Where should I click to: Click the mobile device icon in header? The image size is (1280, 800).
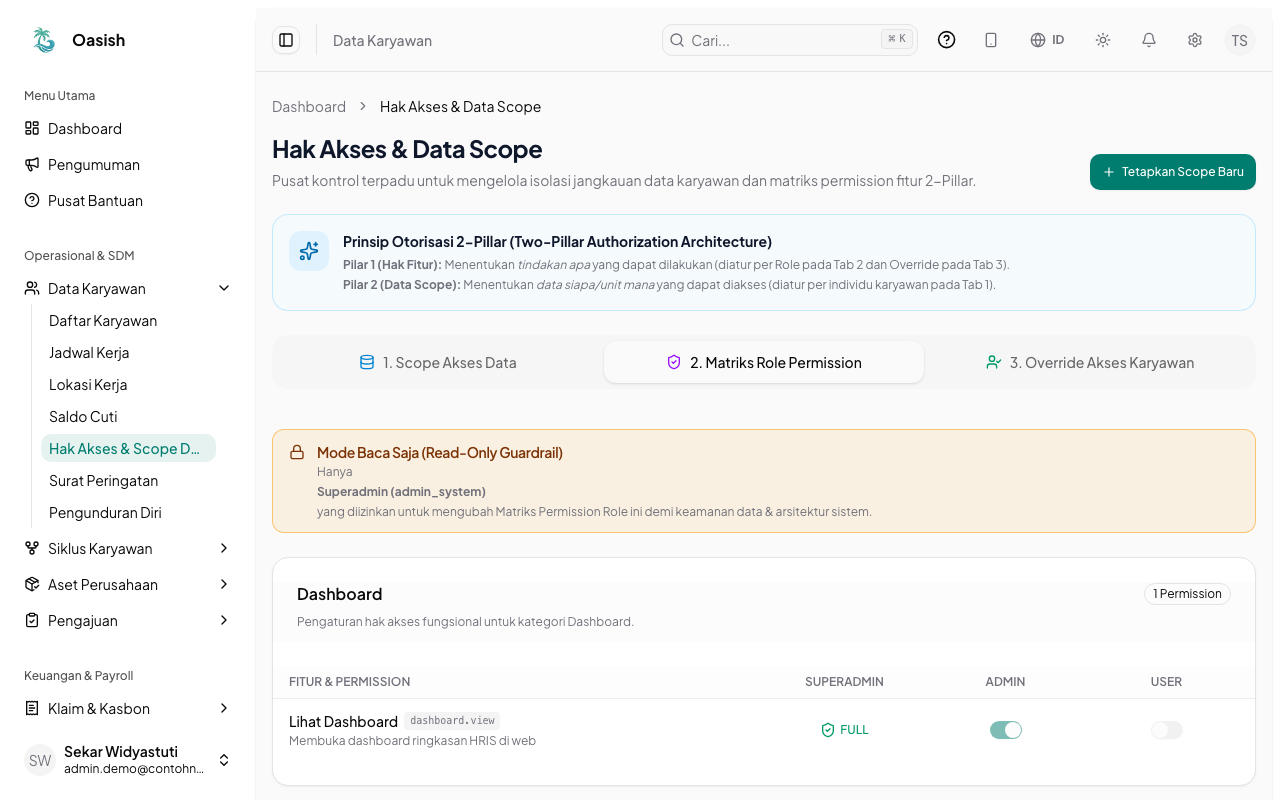(x=991, y=40)
